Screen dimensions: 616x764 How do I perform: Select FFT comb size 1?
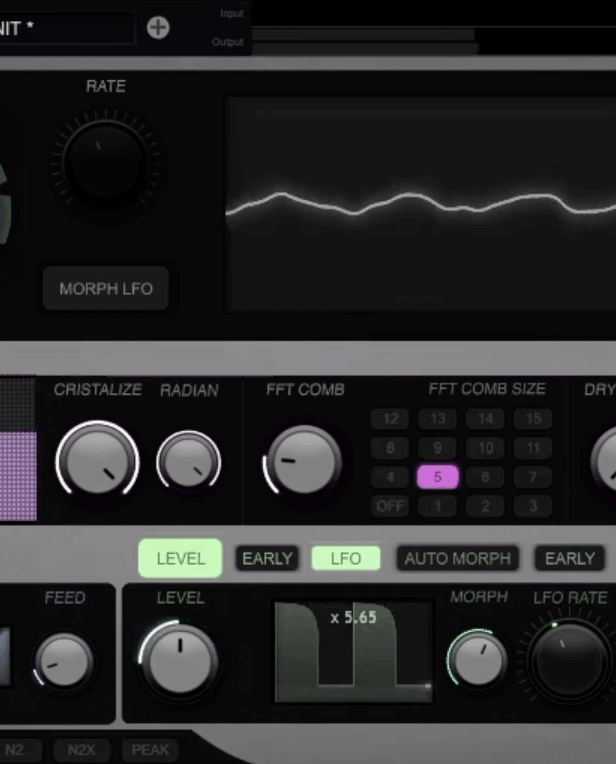point(438,506)
